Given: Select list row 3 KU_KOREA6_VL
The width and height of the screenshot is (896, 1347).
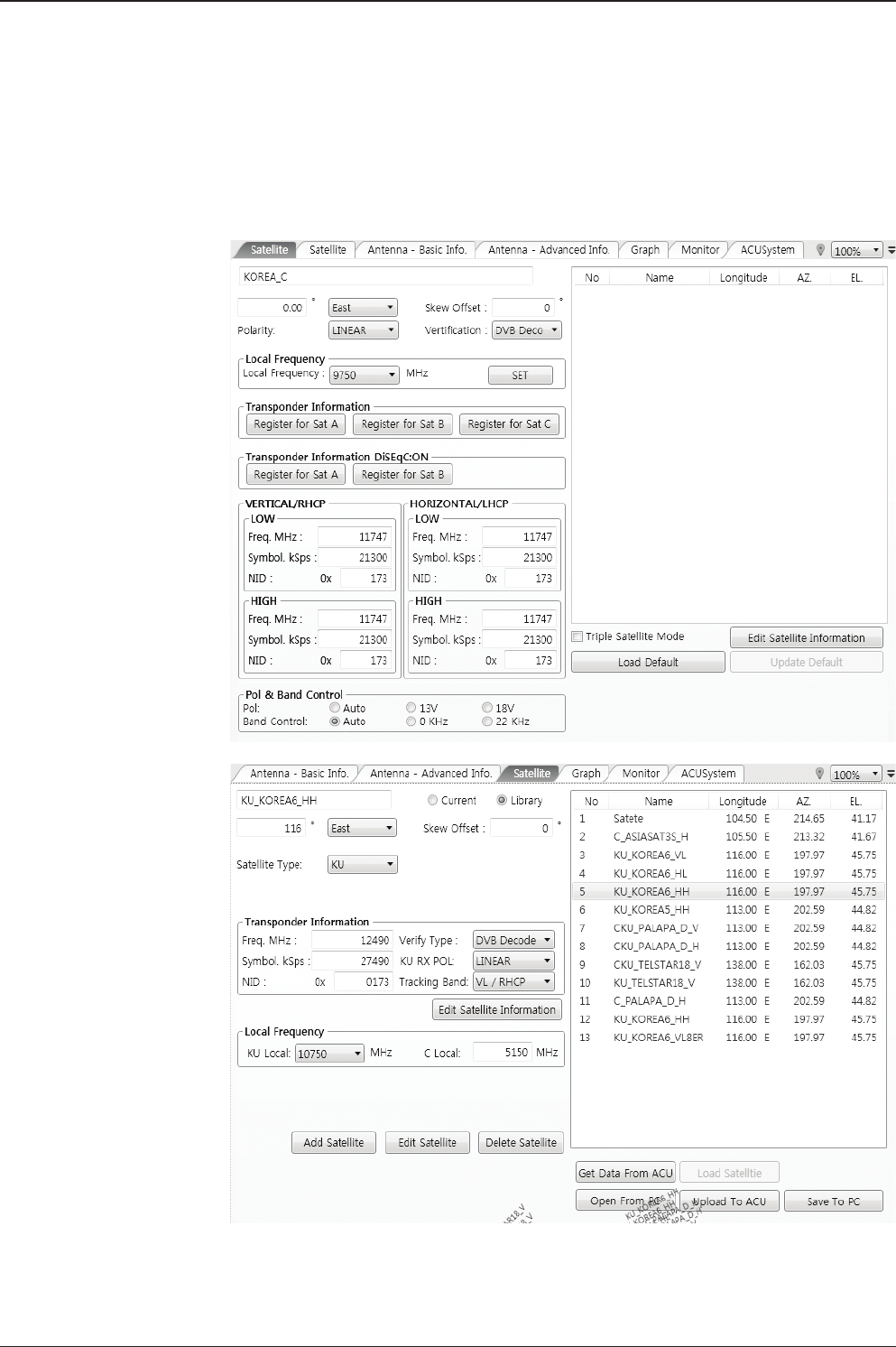Looking at the screenshot, I should coord(728,855).
